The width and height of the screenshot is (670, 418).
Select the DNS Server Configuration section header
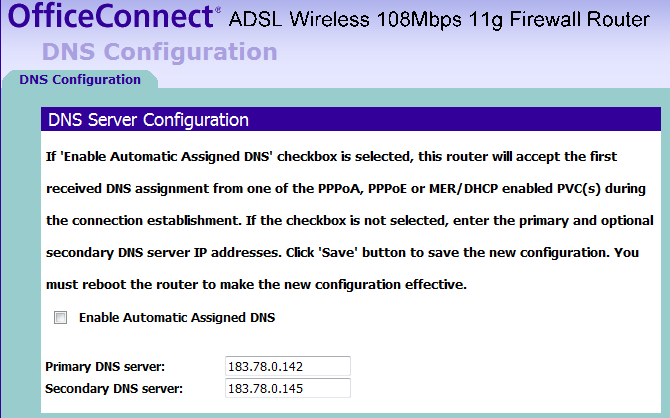tap(148, 120)
